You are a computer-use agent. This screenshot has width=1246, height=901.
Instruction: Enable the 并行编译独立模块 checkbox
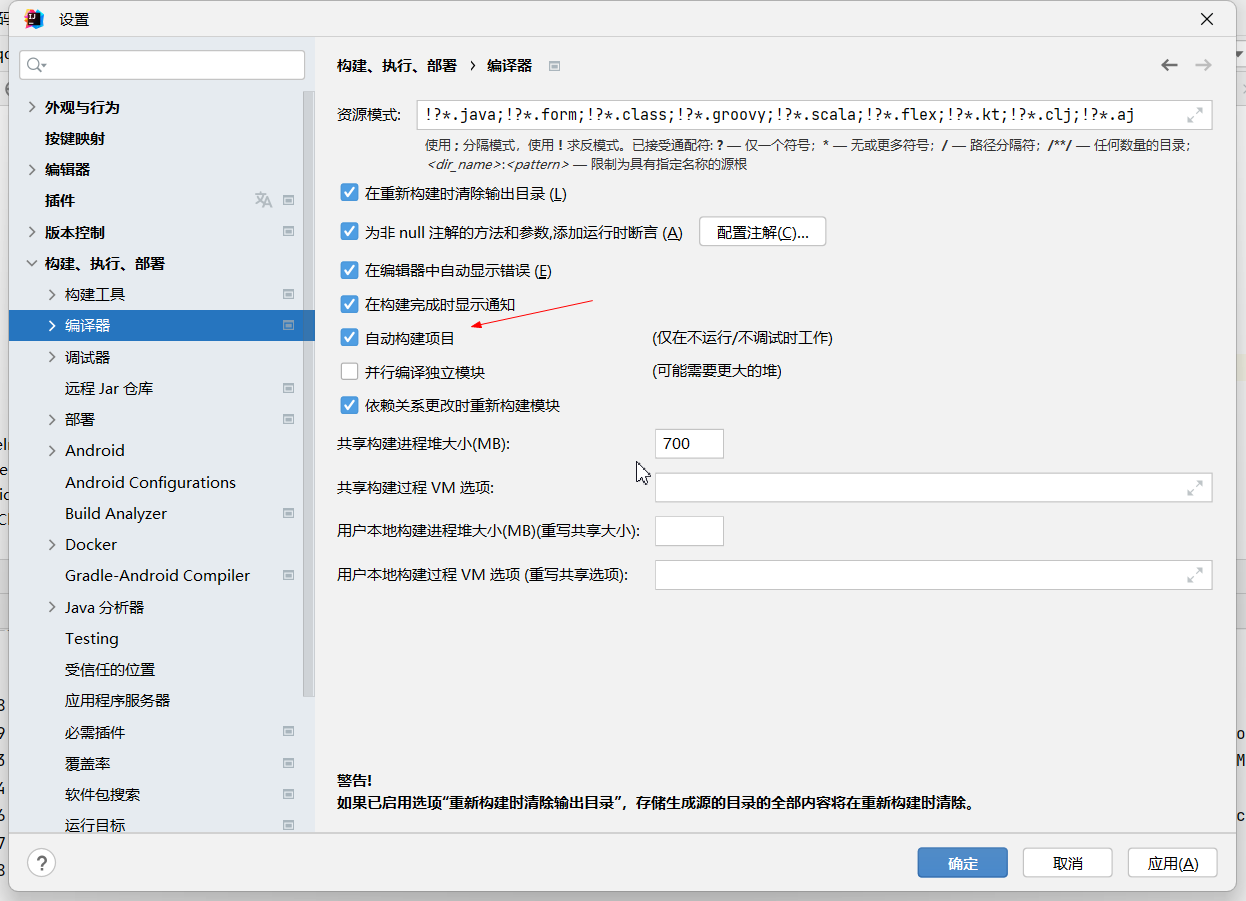coord(349,371)
